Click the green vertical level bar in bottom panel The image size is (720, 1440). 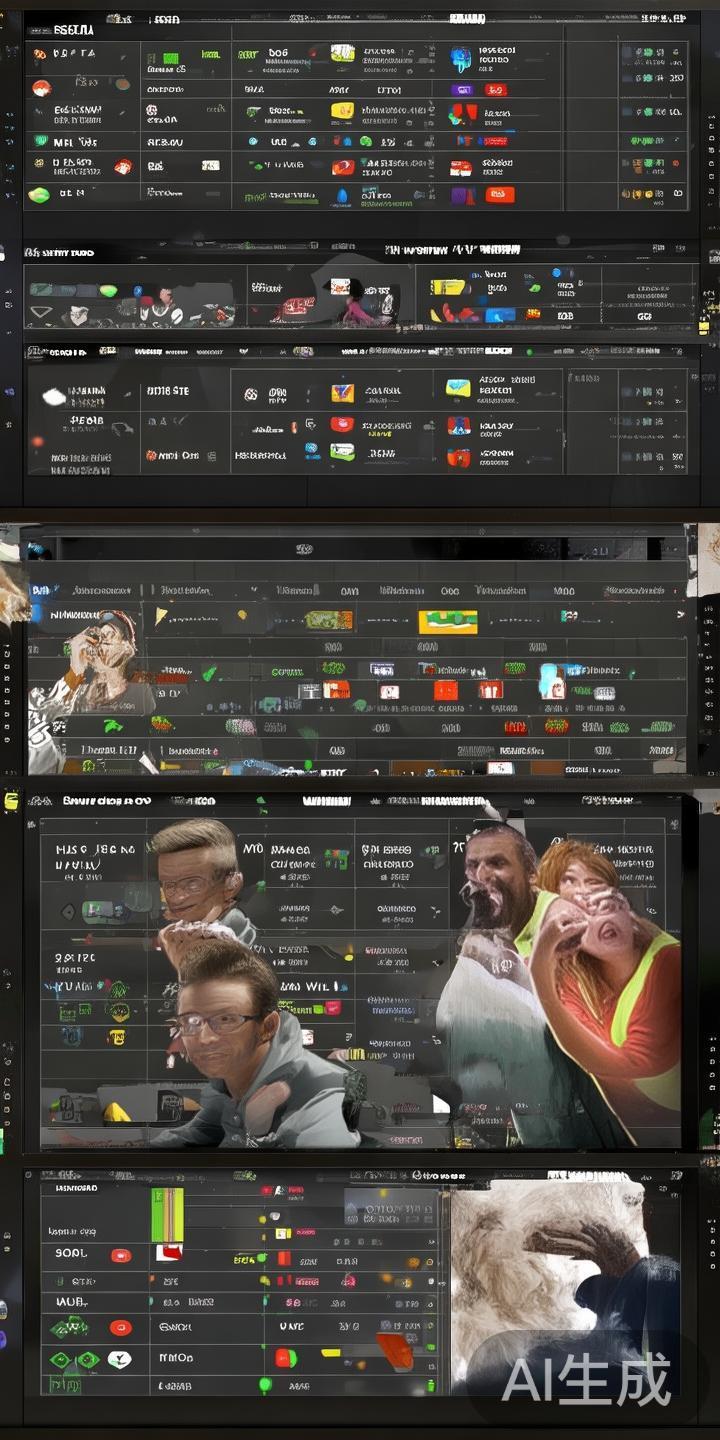(x=167, y=1214)
